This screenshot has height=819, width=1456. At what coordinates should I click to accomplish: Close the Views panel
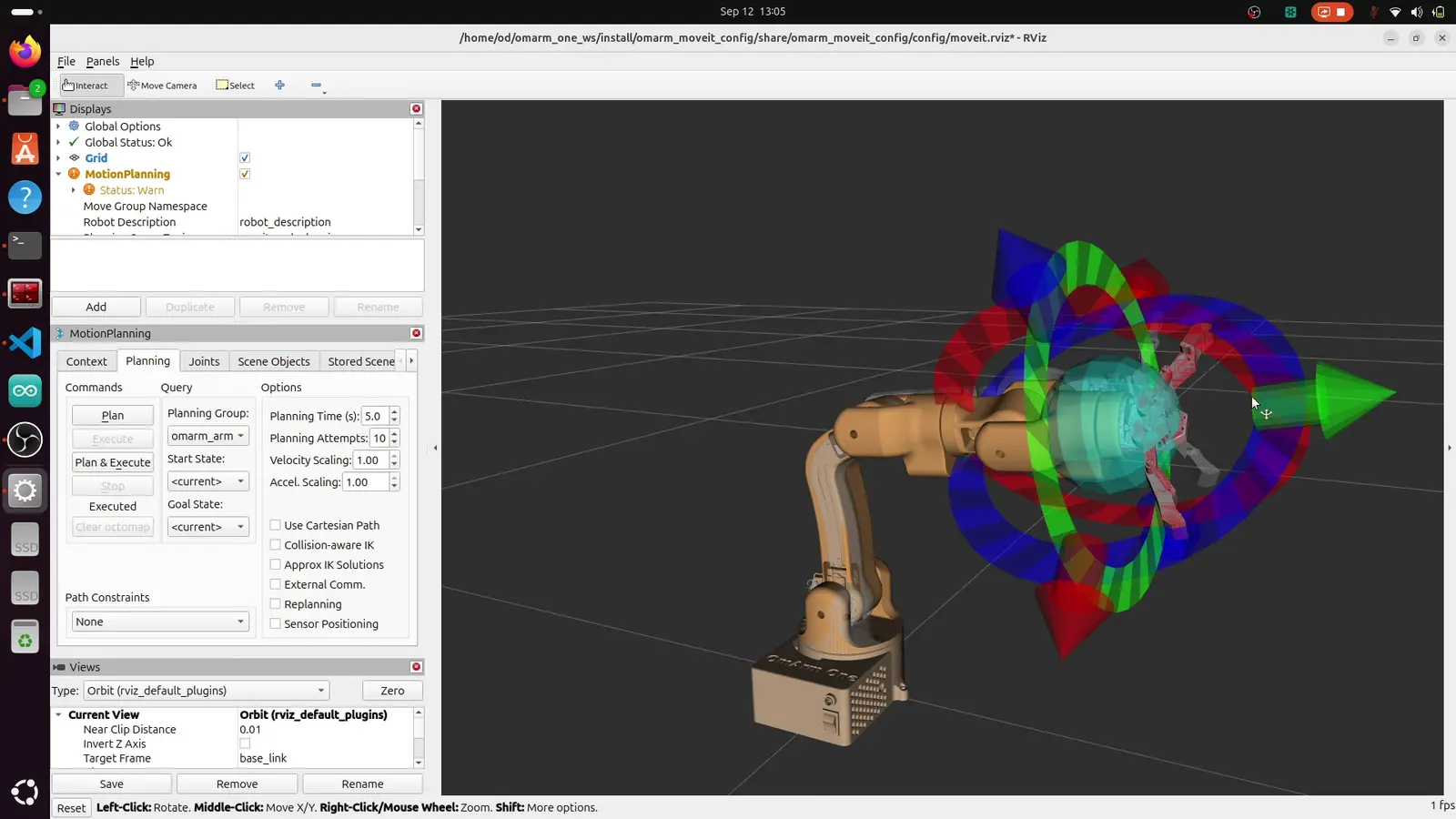click(417, 667)
